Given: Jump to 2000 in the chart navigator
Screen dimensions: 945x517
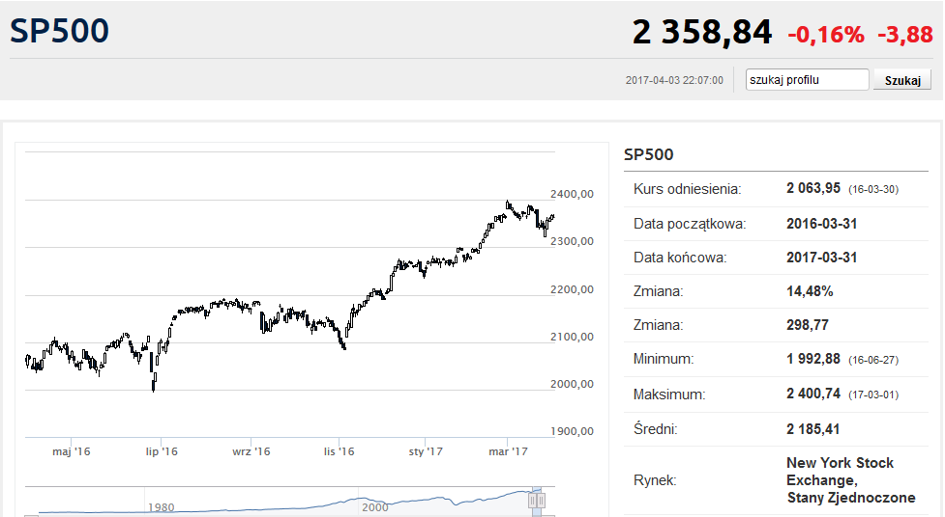Looking at the screenshot, I should [375, 507].
